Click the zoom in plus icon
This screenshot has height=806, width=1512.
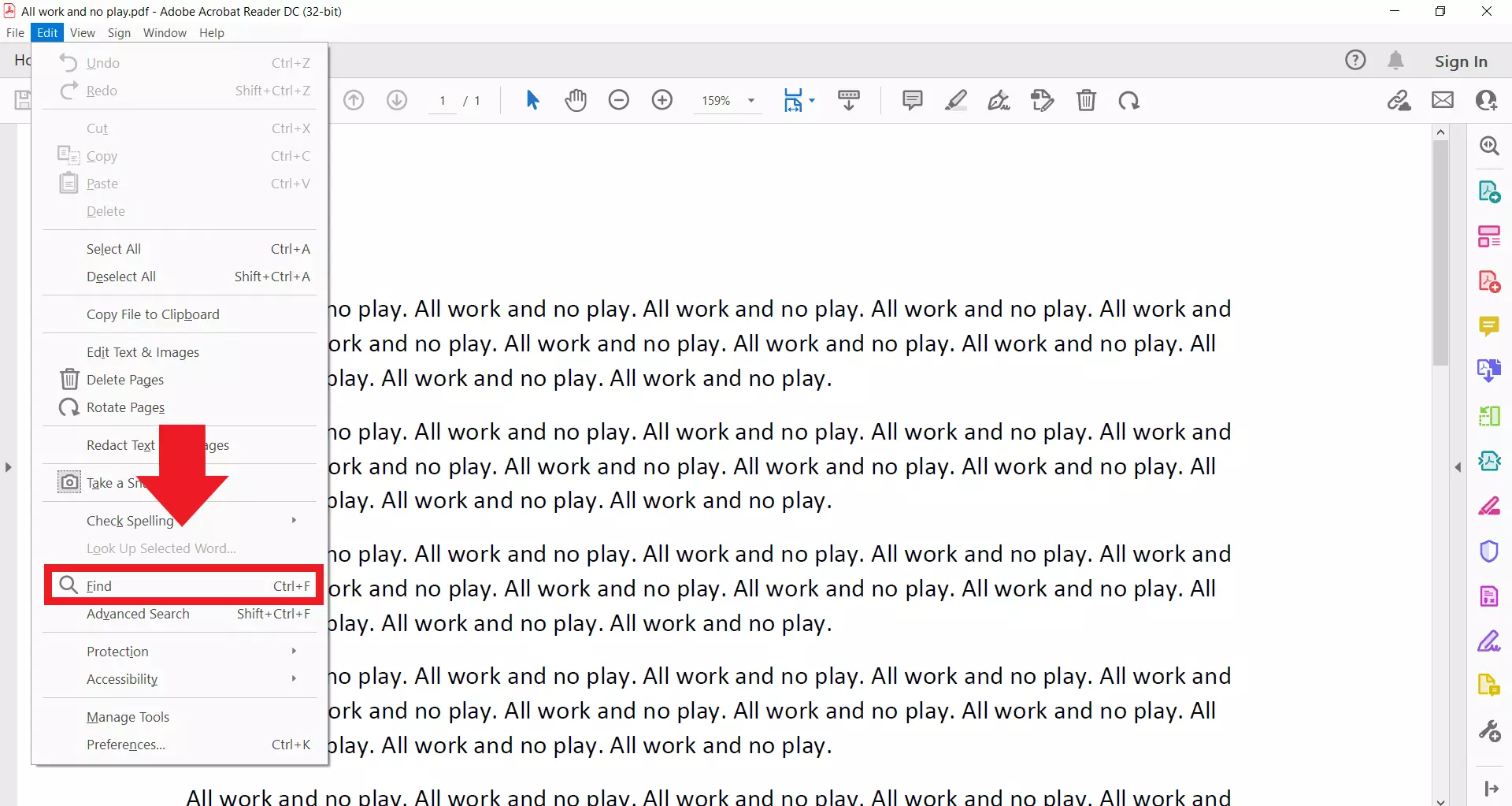pos(662,101)
